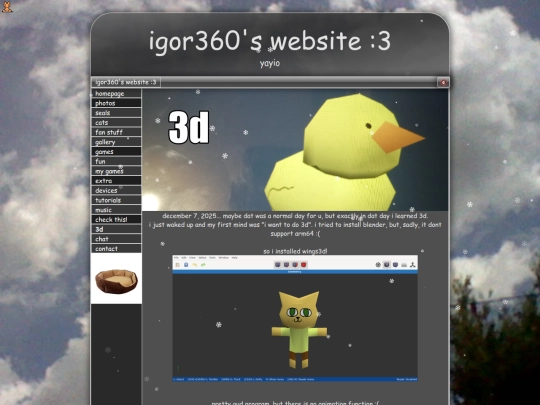Click the big '3d' title on the banner
This screenshot has height=405, width=540.
pyautogui.click(x=189, y=127)
